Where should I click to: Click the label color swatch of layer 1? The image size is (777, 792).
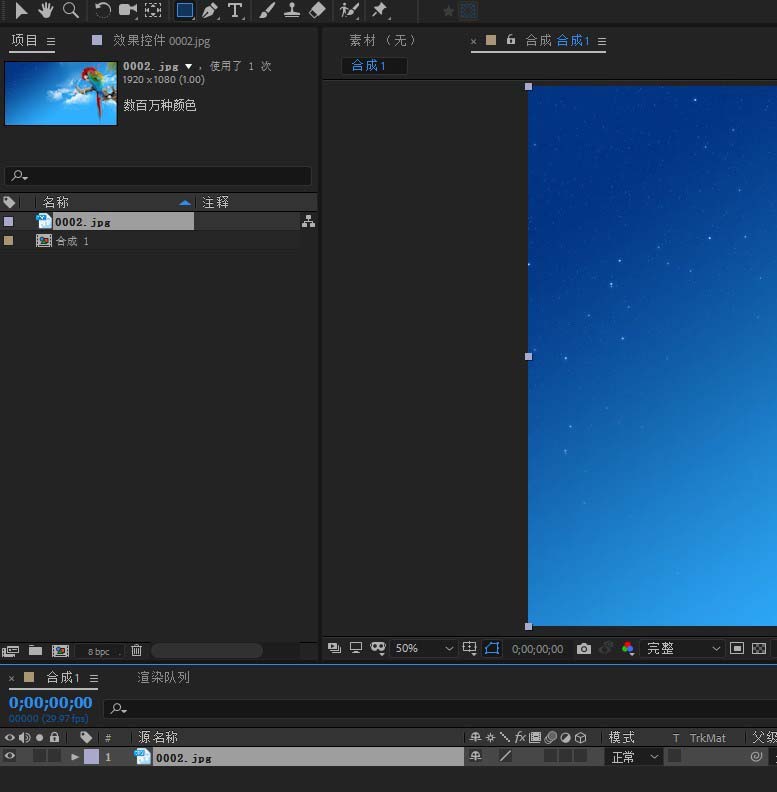coord(91,757)
